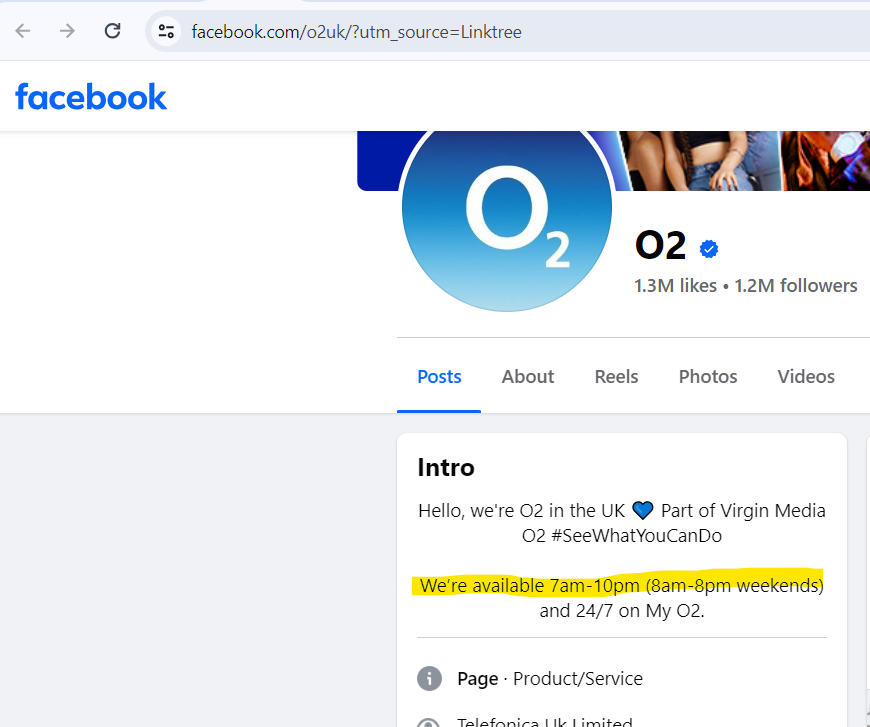Switch to the About tab

point(527,376)
